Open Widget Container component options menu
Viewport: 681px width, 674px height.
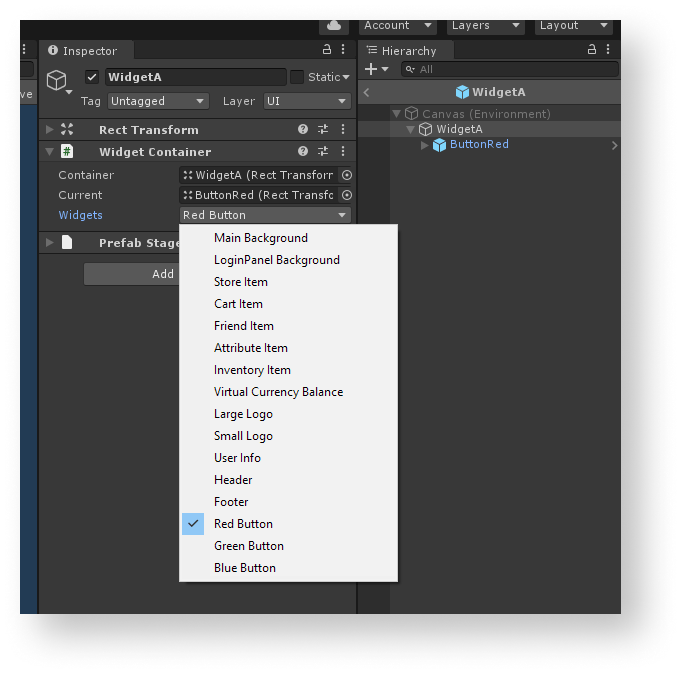point(343,151)
